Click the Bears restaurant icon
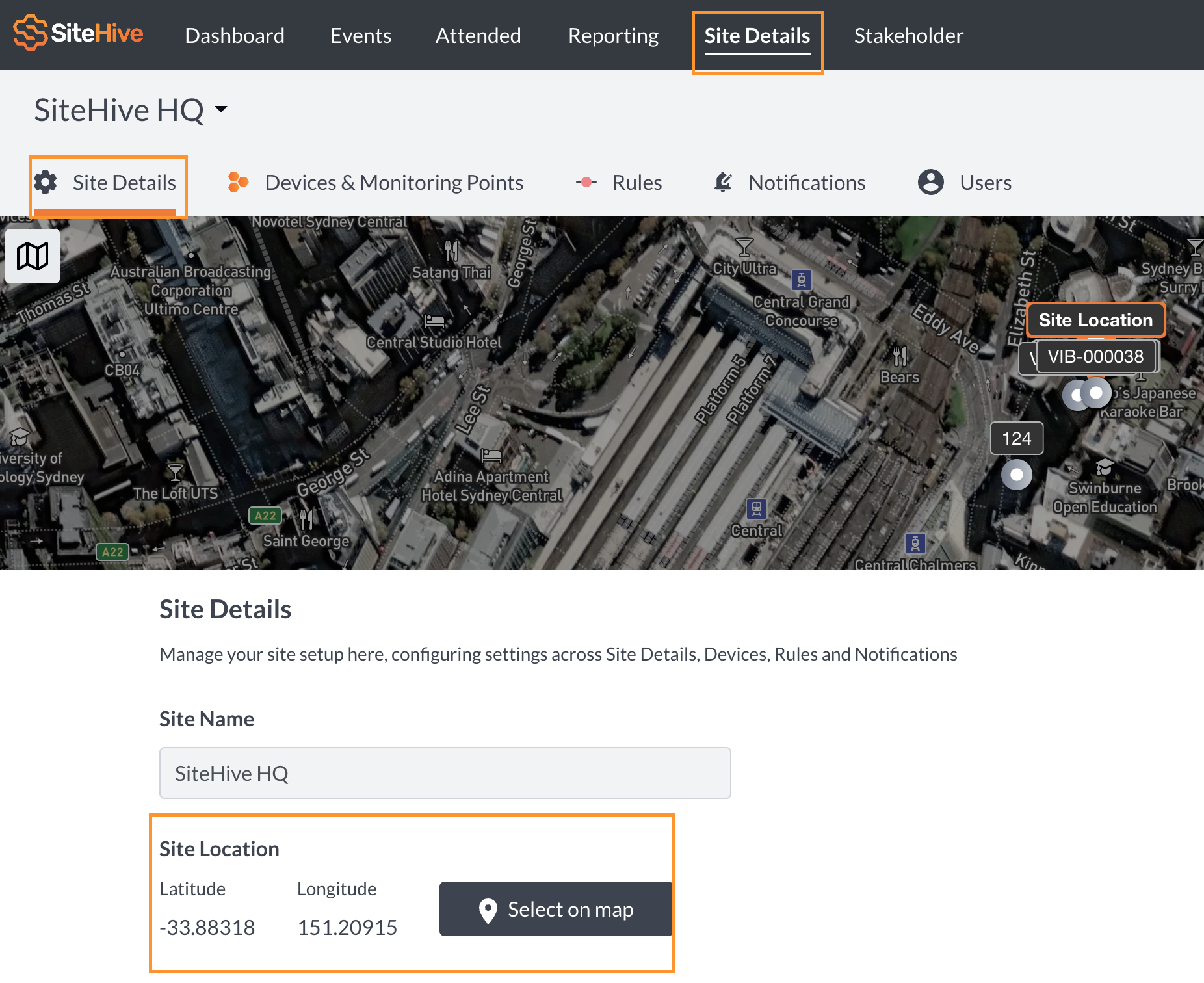1204x983 pixels. (900, 356)
